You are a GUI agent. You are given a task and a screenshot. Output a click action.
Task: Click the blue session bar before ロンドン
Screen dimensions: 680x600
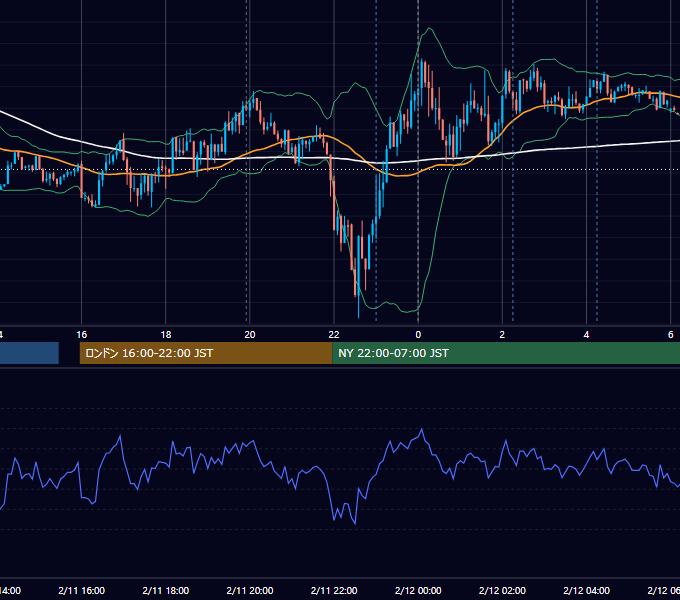29,353
